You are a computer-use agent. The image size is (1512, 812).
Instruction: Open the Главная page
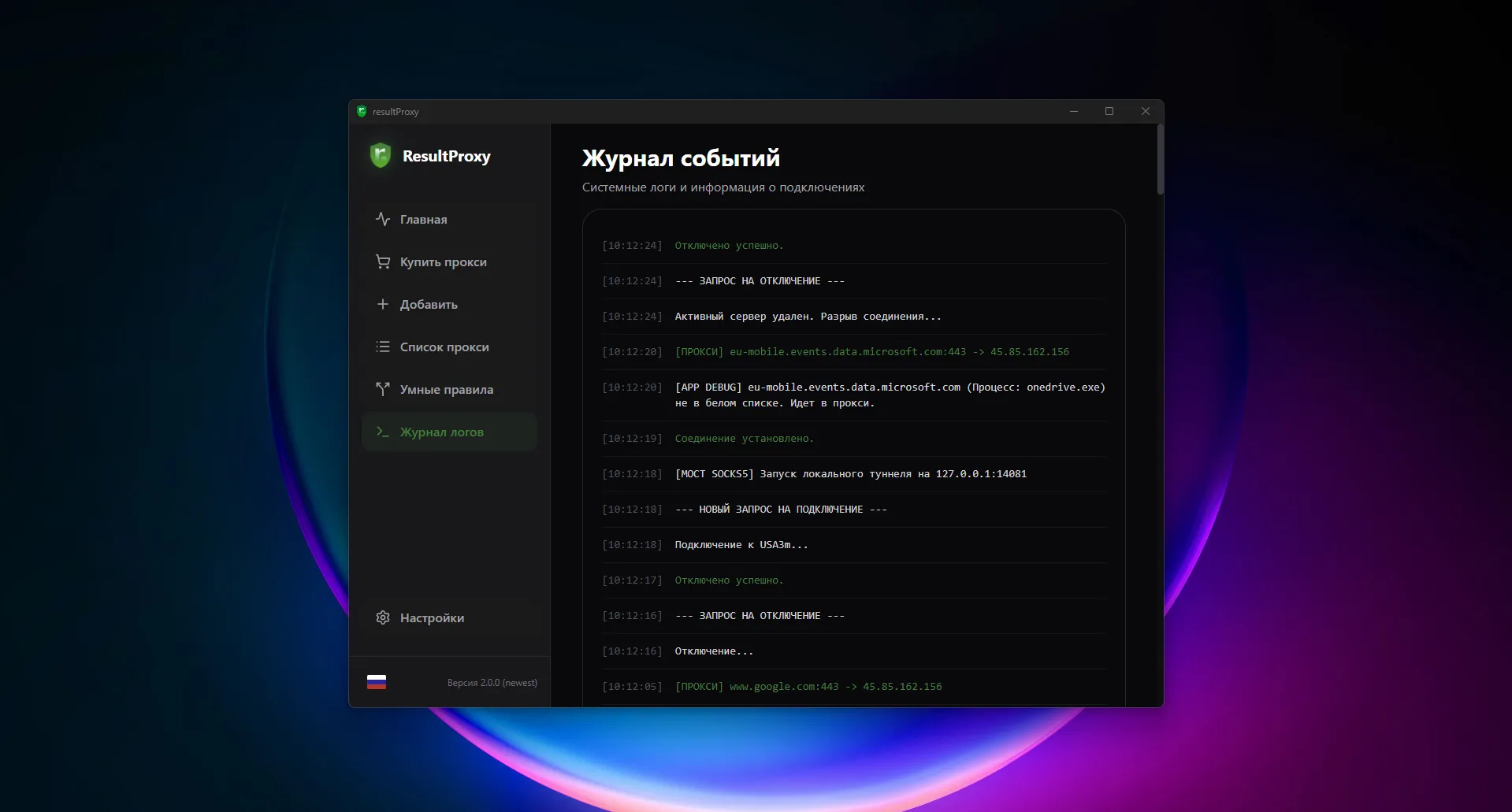[x=449, y=219]
